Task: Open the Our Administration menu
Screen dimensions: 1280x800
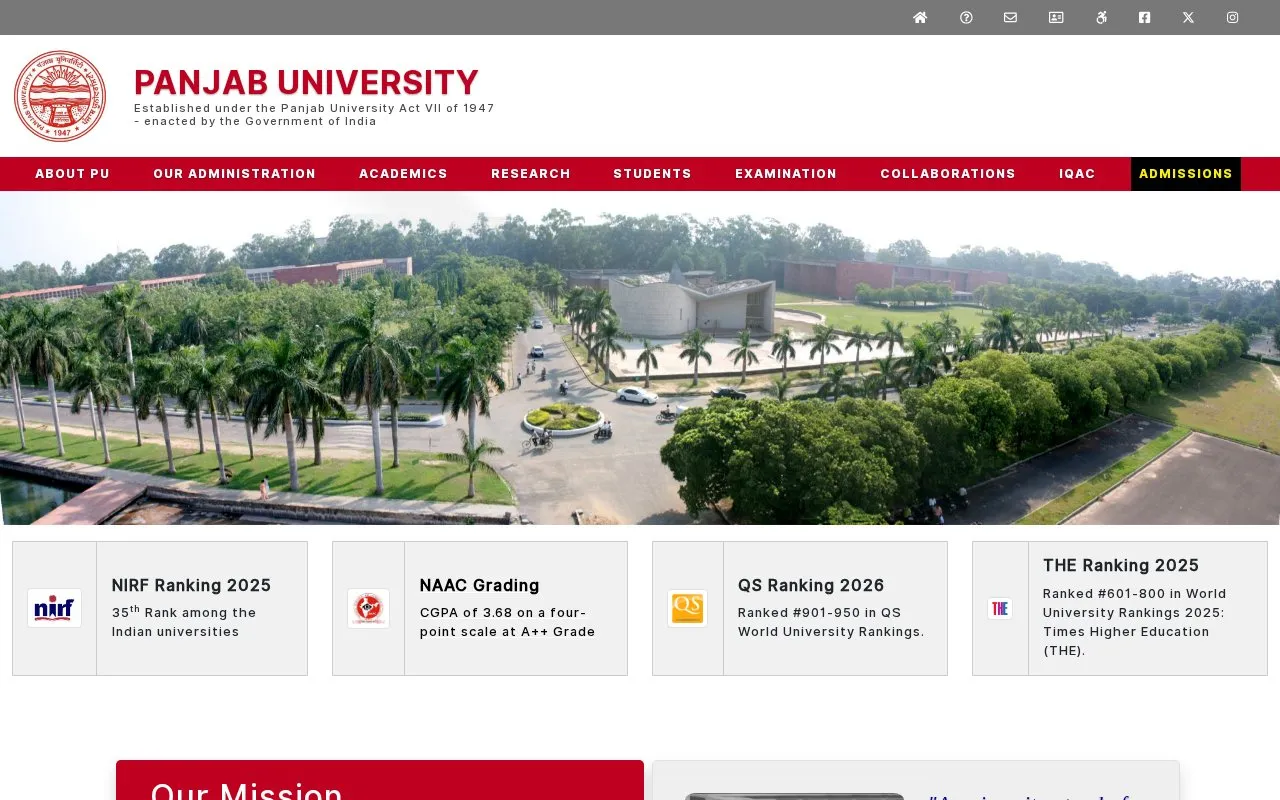Action: click(x=235, y=174)
